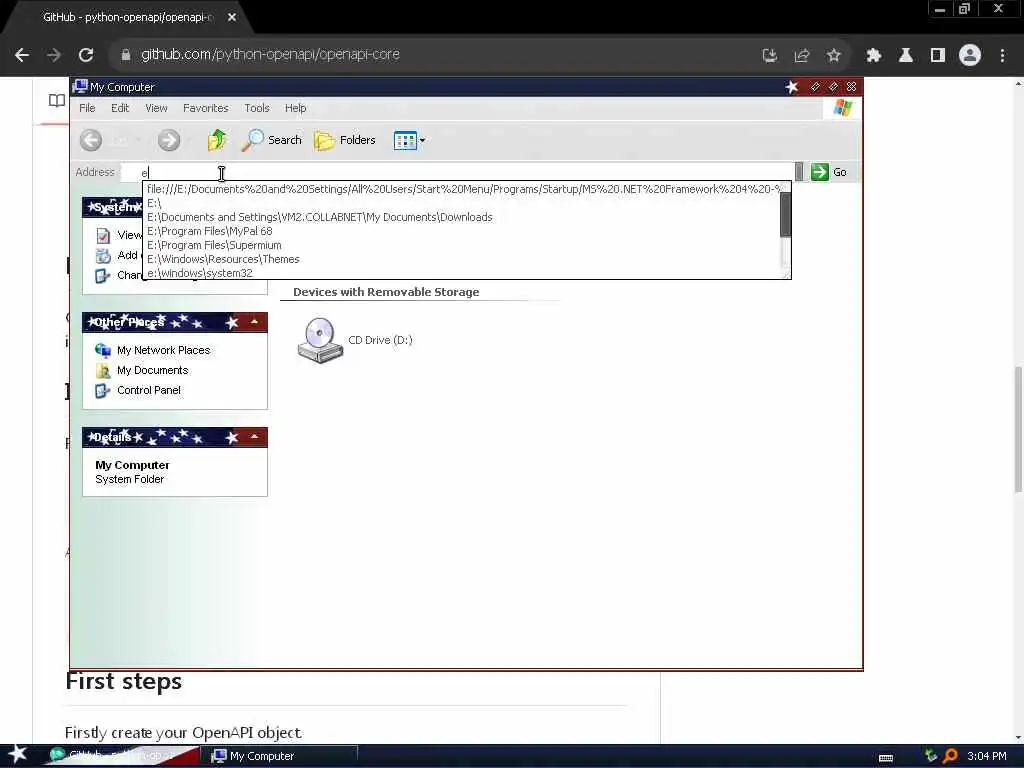Image resolution: width=1024 pixels, height=768 pixels.
Task: Click the My Computer title bar icon
Action: click(80, 86)
